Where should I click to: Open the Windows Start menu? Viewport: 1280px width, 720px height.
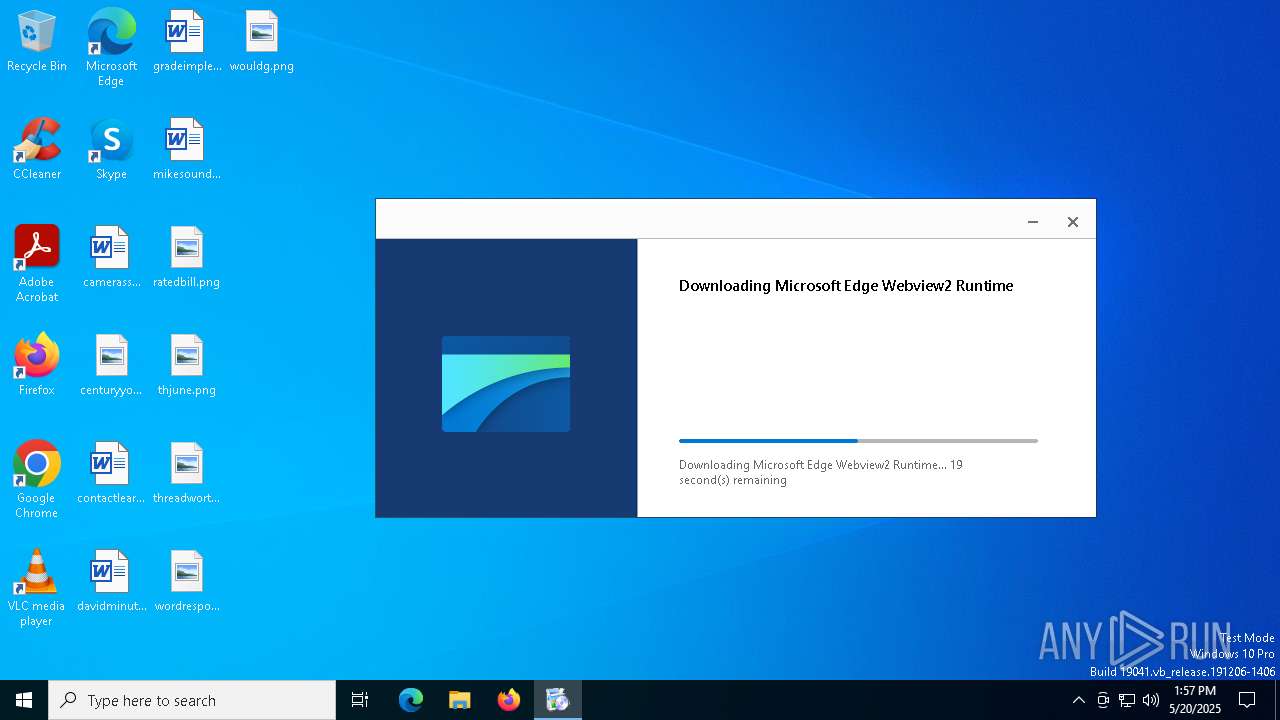(24, 700)
